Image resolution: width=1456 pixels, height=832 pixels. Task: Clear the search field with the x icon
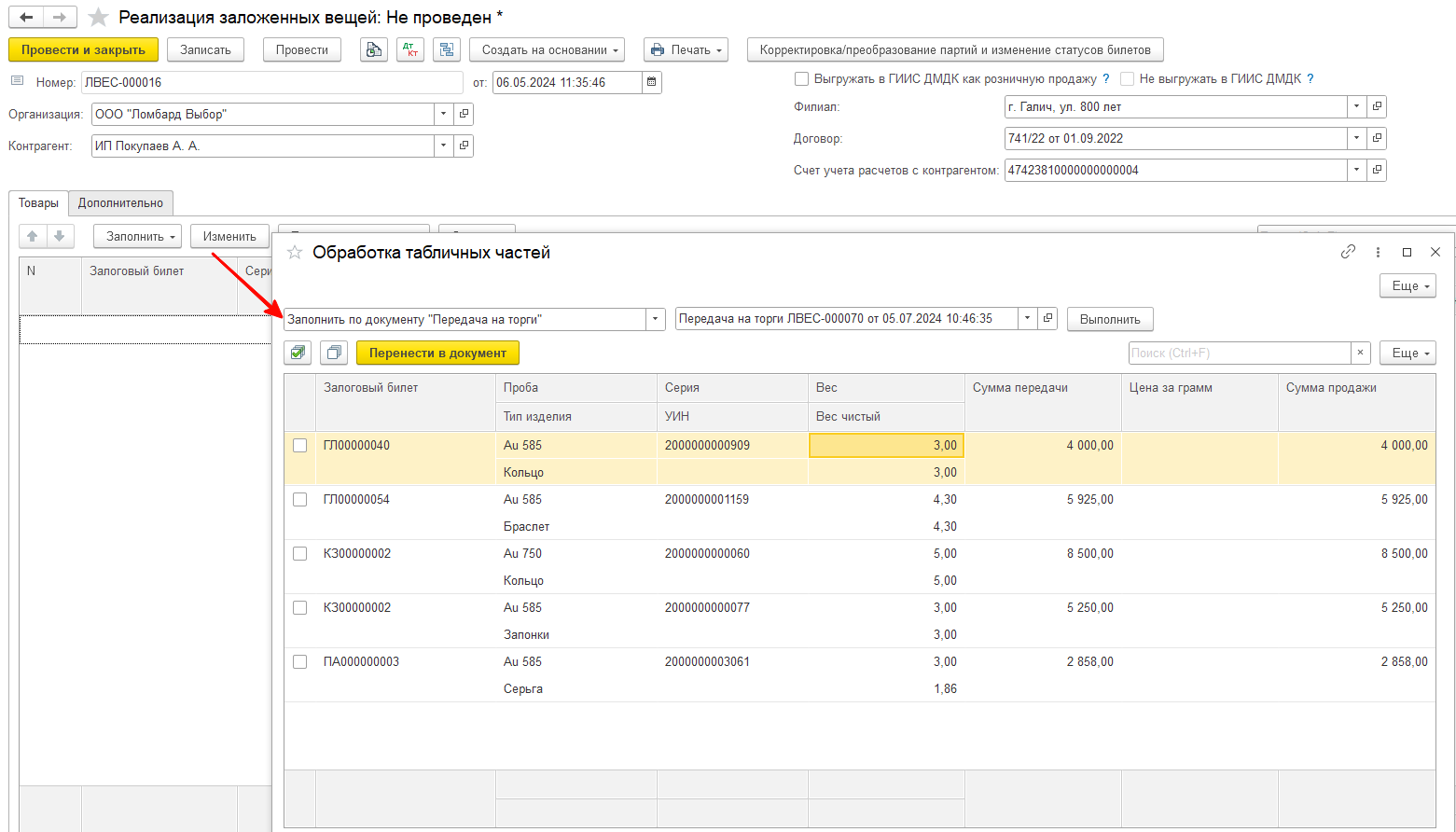[1361, 353]
